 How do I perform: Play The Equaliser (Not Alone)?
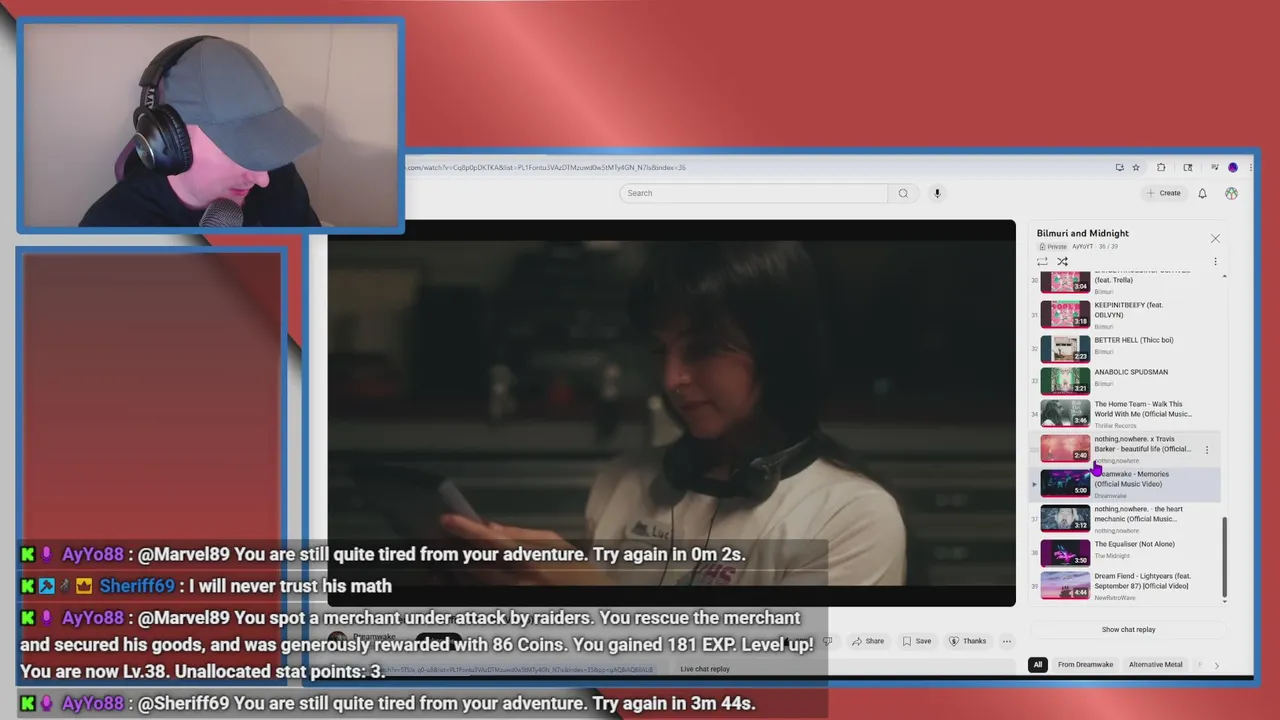[x=1126, y=553]
